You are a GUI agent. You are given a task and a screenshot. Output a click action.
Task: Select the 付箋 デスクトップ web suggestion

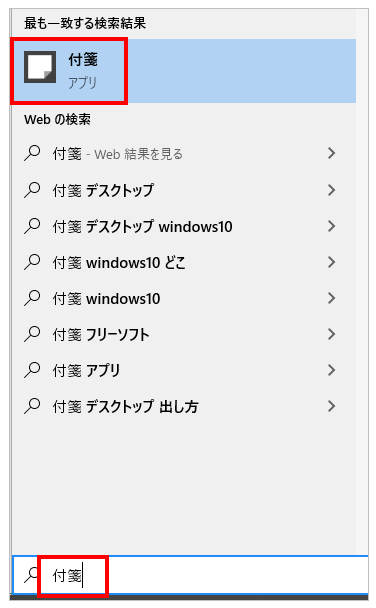coord(184,190)
